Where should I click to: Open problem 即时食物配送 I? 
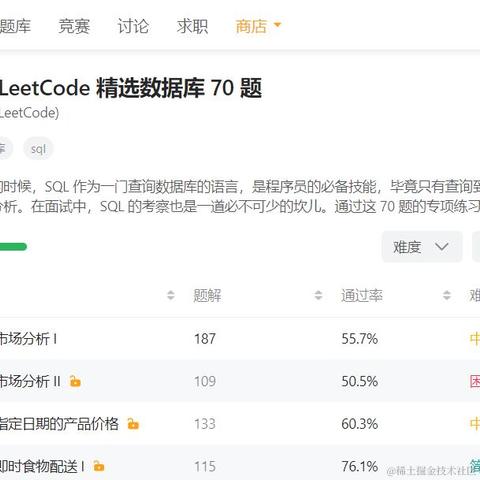click(42, 466)
